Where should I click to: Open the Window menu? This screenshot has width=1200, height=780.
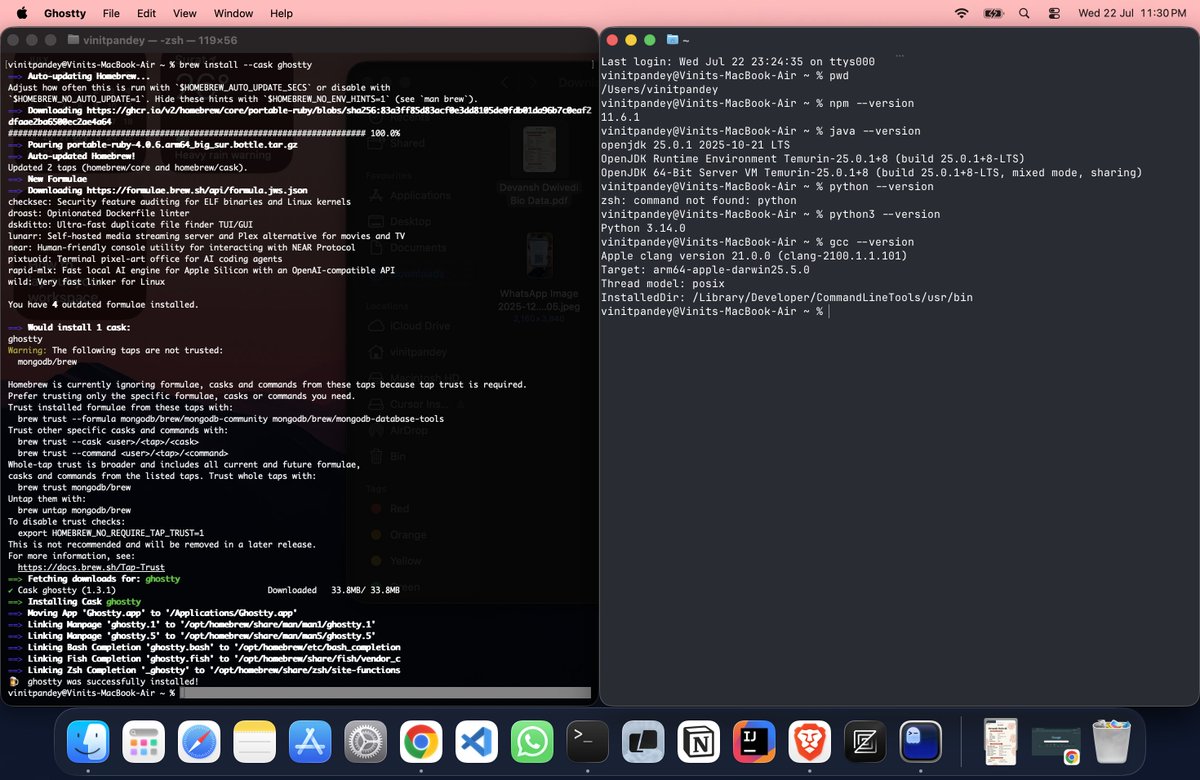click(x=233, y=13)
